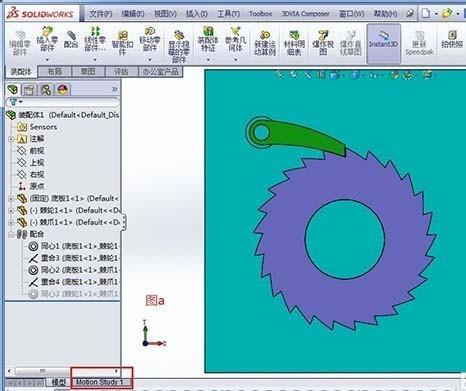Open the dropdown under Linear Component Pattern
This screenshot has height=391, width=466.
click(x=95, y=60)
